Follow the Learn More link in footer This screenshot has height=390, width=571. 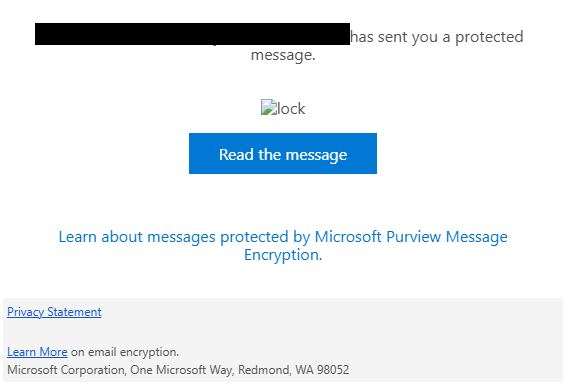pos(37,352)
